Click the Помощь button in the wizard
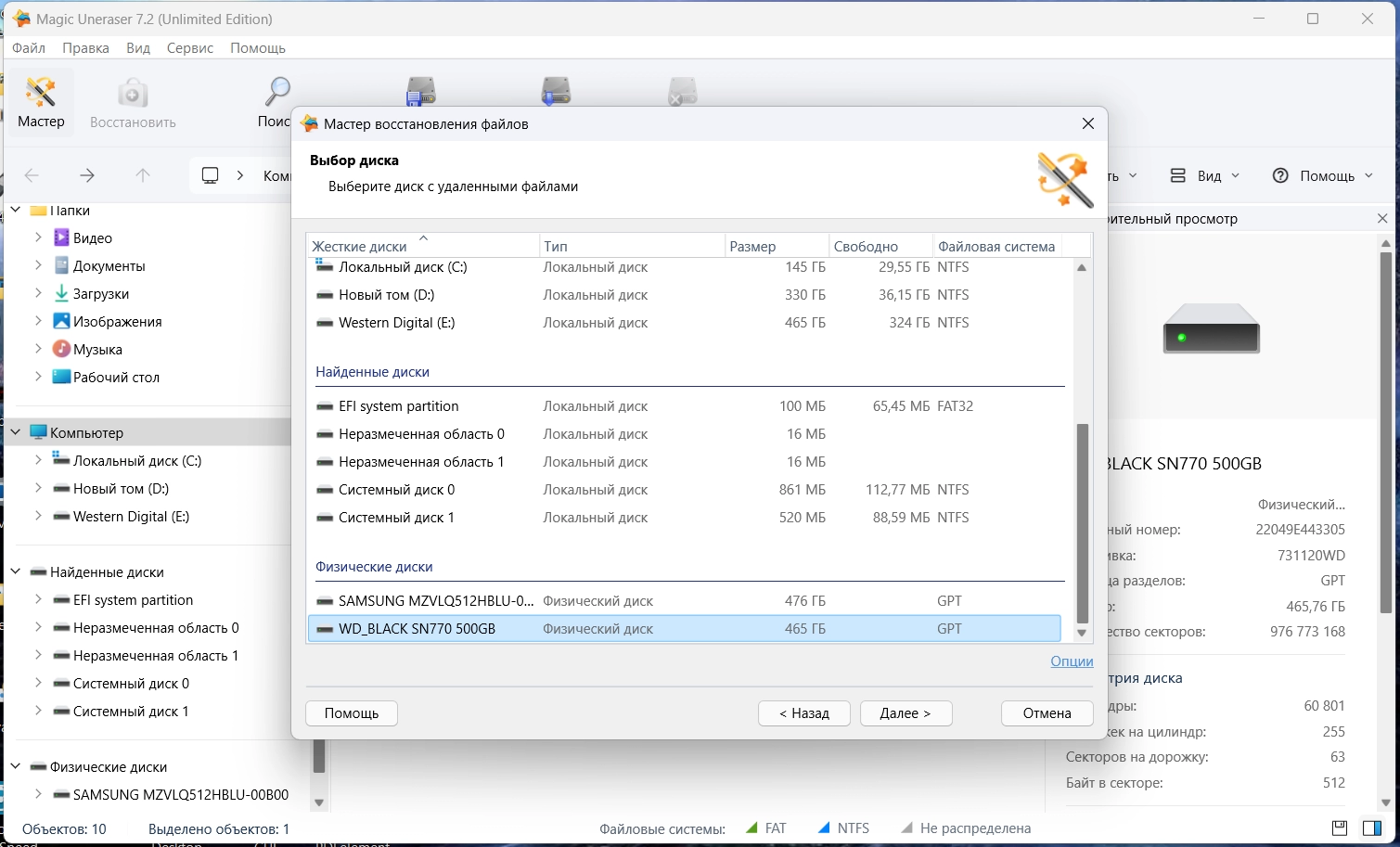Image resolution: width=1400 pixels, height=847 pixels. (352, 713)
